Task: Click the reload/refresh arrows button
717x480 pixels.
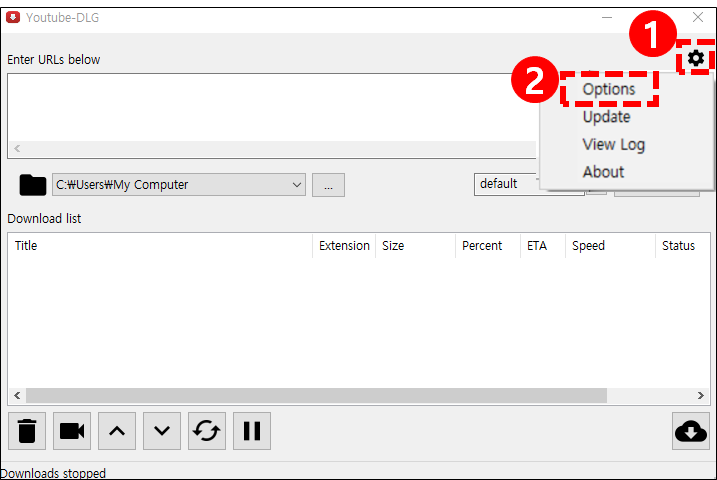Action: [207, 431]
